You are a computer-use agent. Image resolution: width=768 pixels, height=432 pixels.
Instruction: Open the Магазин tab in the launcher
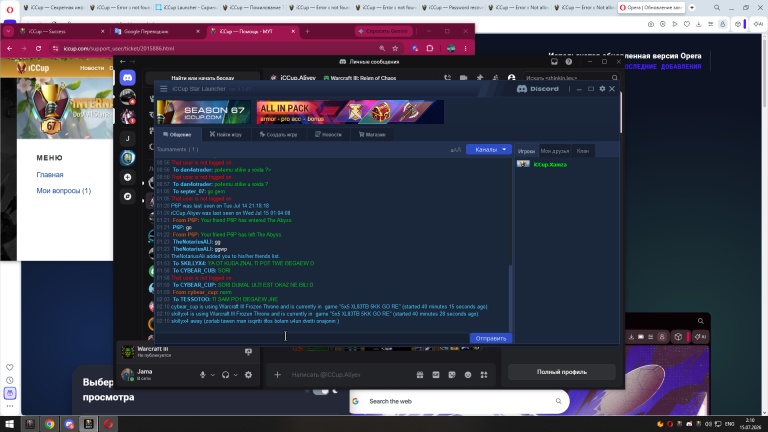pos(372,134)
